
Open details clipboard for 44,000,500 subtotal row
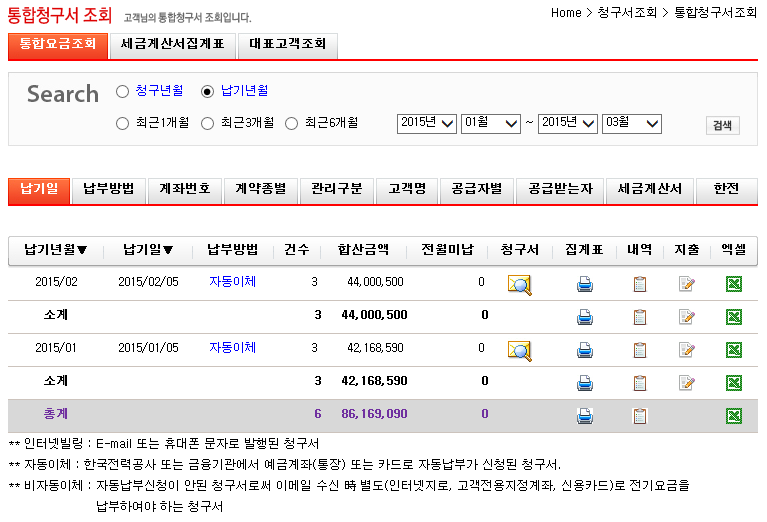tap(640, 317)
